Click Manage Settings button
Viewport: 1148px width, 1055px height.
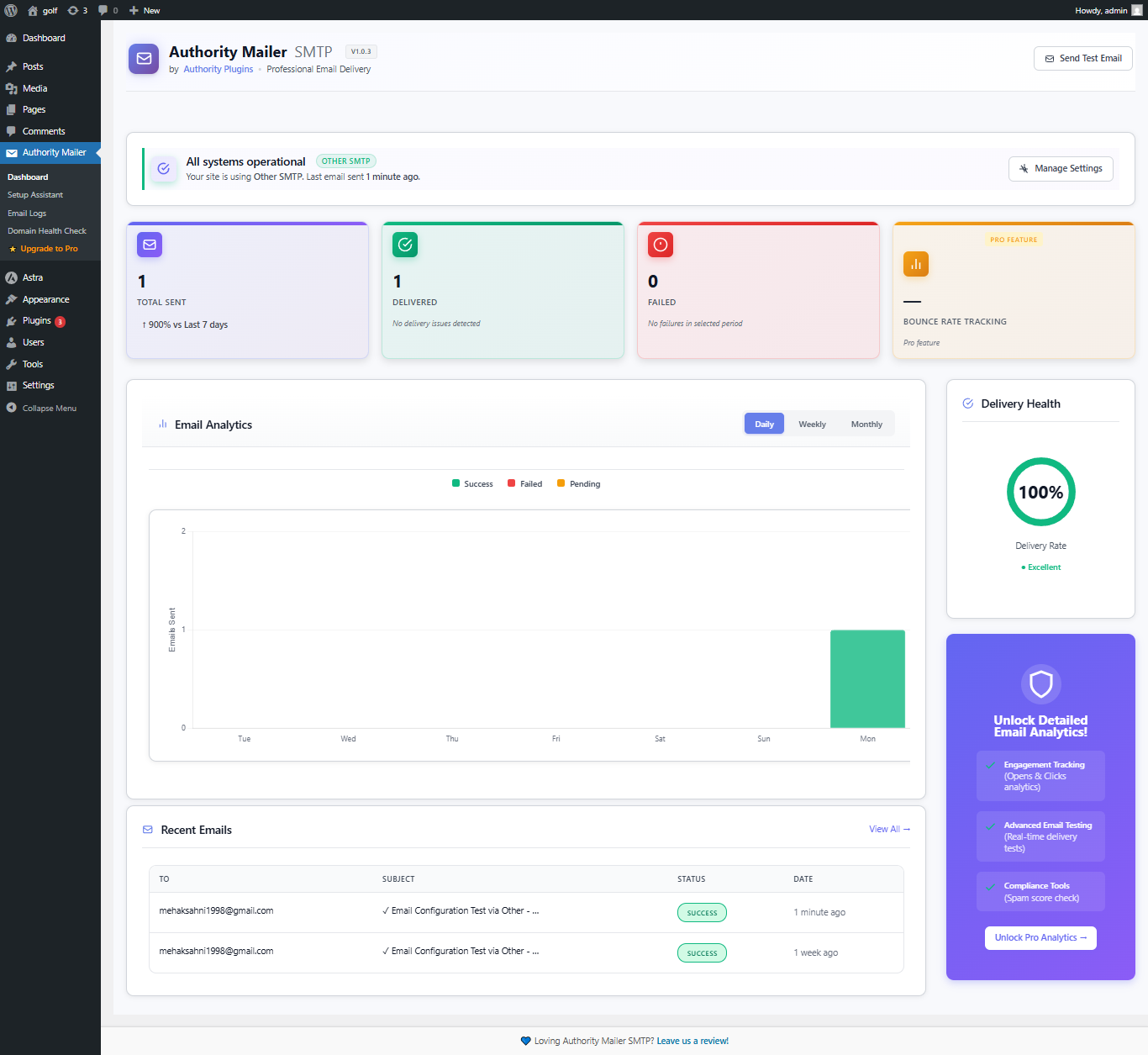tap(1061, 168)
